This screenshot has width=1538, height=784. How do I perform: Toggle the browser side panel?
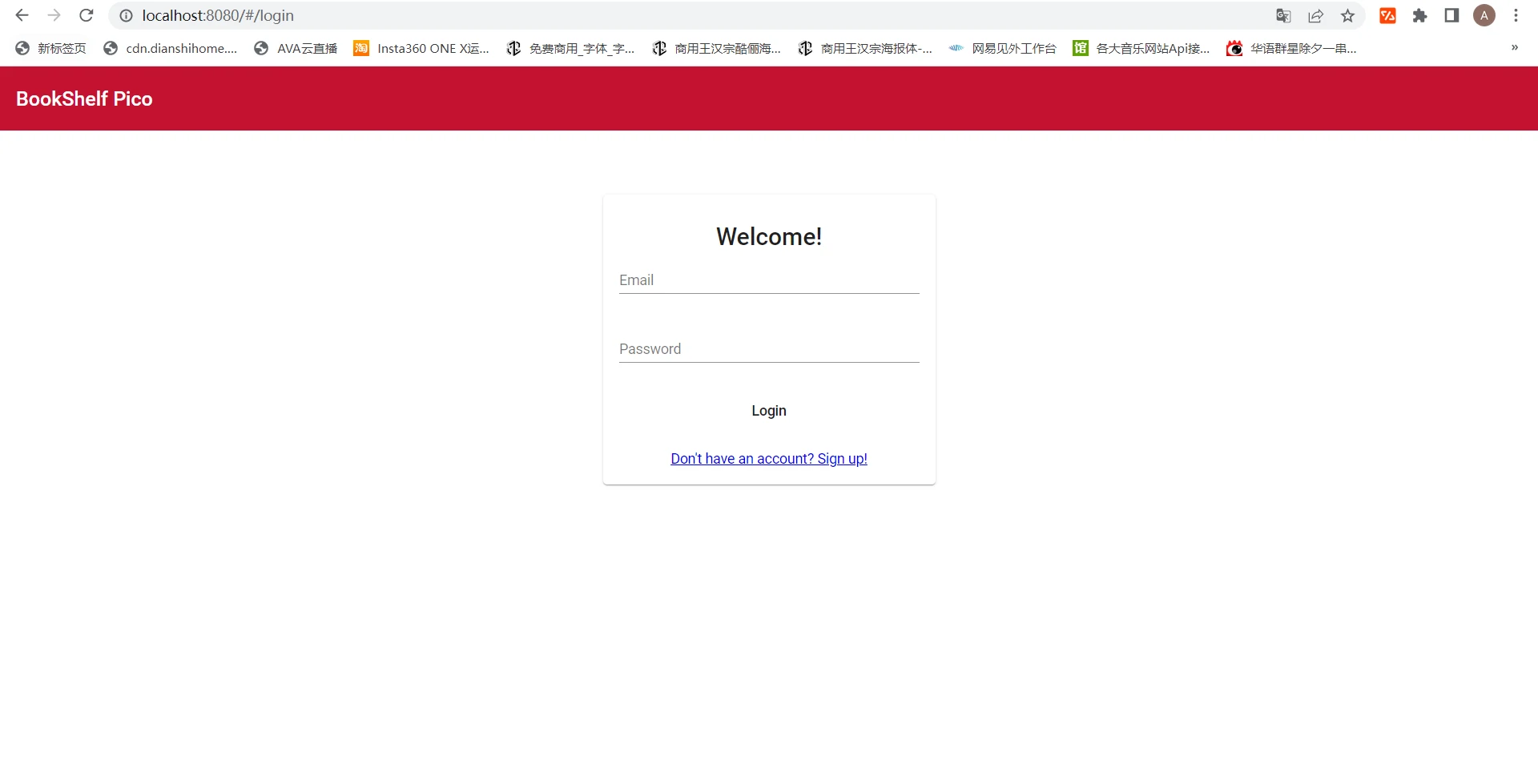(1451, 16)
